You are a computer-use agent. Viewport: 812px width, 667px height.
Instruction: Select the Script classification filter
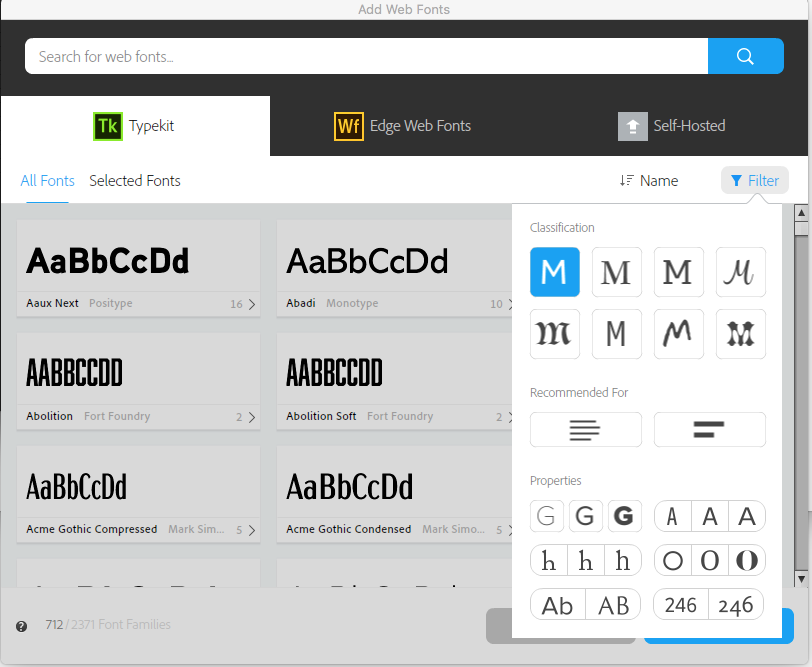pos(741,272)
